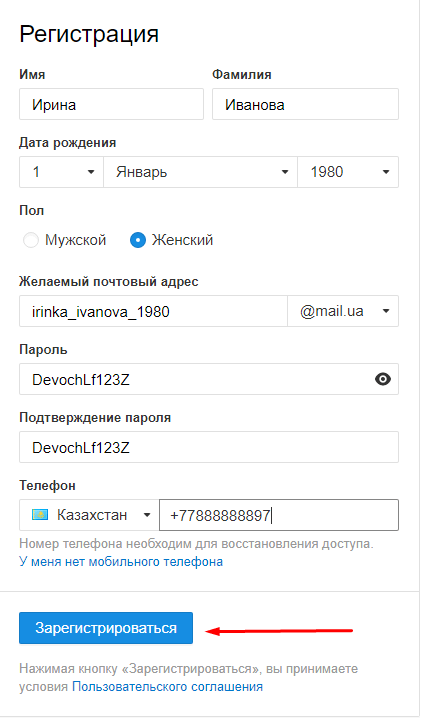
Task: Click the phone number input field
Action: [x=279, y=515]
